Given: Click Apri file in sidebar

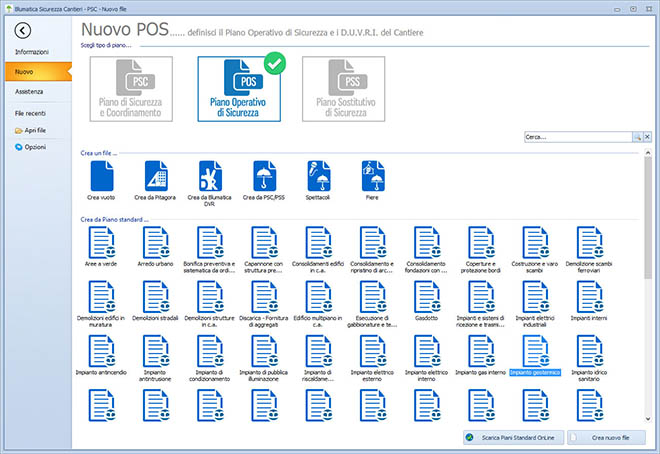Looking at the screenshot, I should coord(36,130).
